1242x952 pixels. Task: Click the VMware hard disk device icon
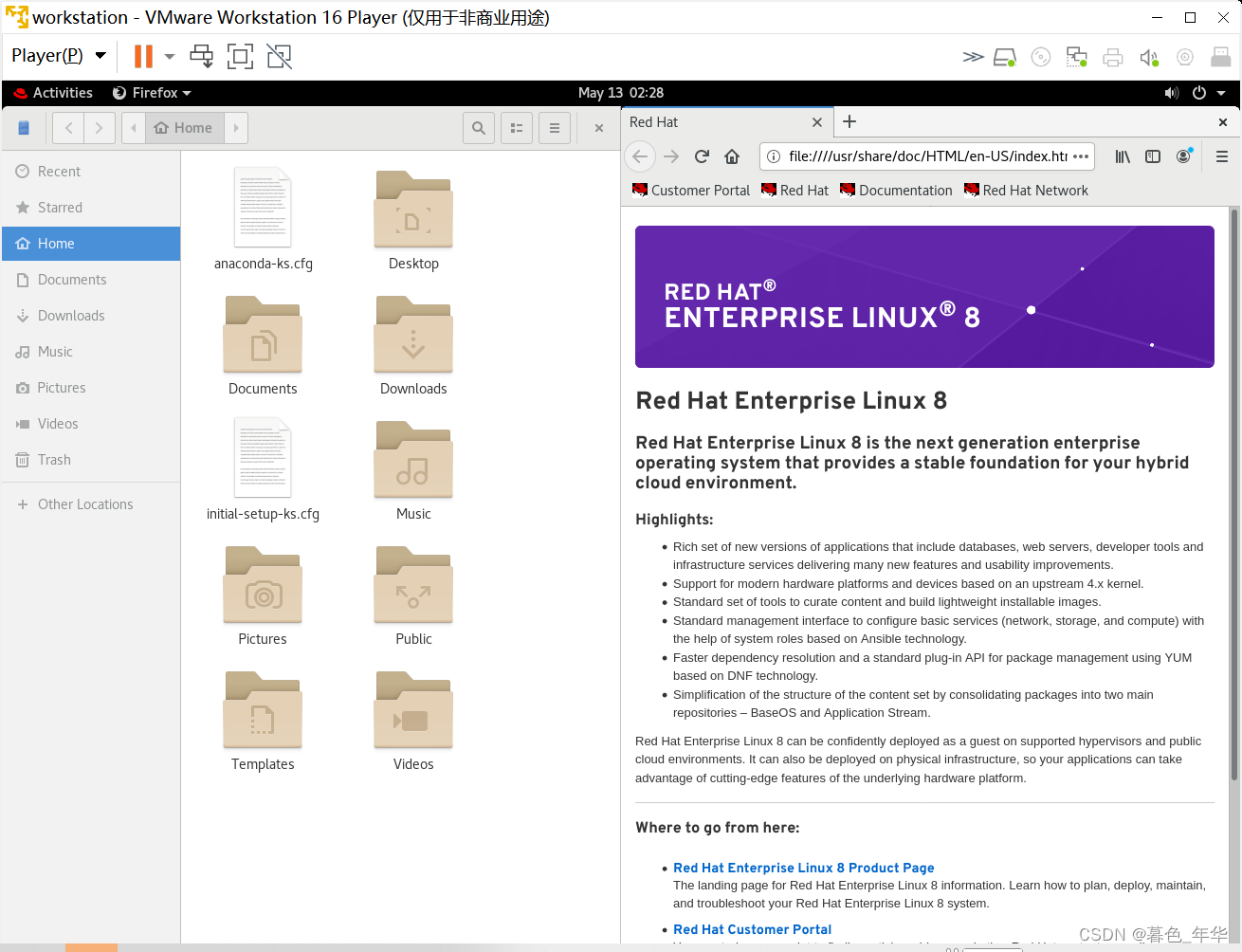tap(1005, 57)
